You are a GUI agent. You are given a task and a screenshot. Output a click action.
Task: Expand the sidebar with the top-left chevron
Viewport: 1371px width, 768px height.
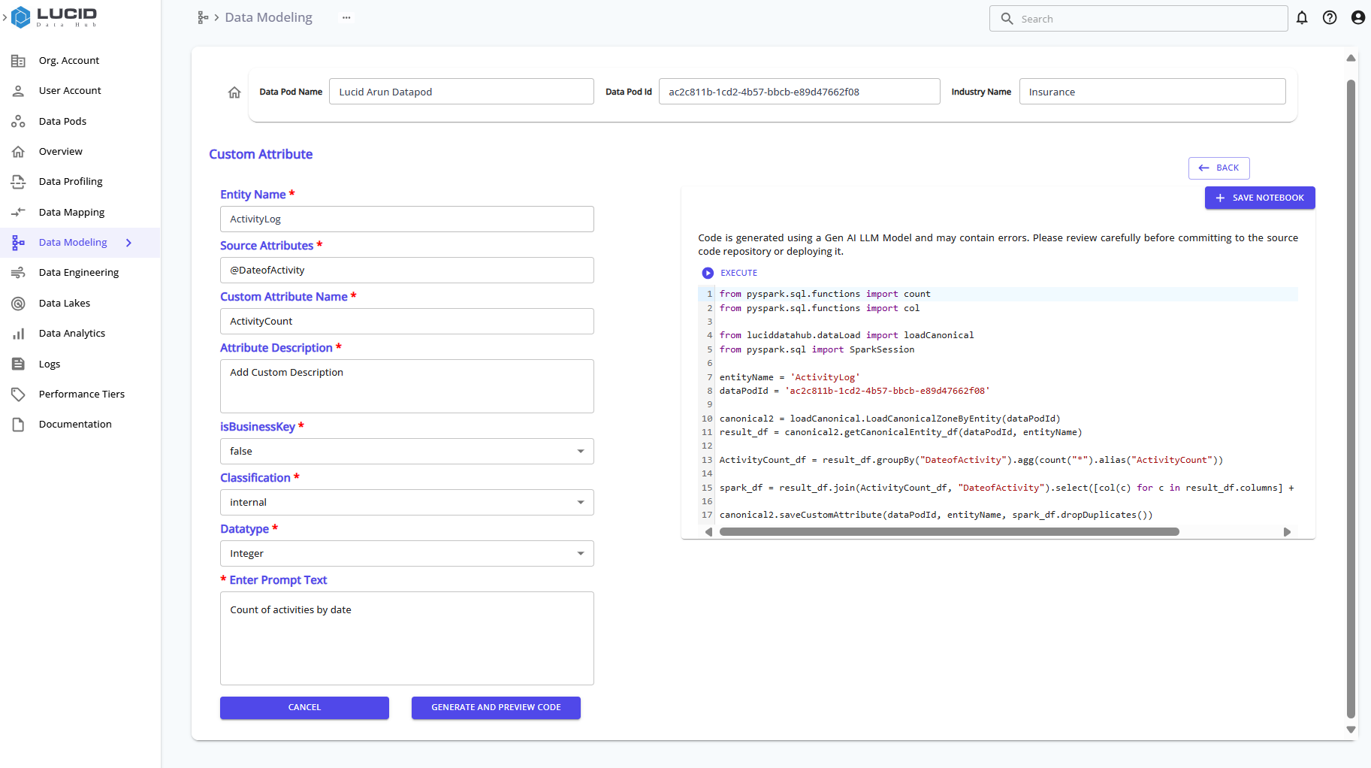[x=4, y=18]
